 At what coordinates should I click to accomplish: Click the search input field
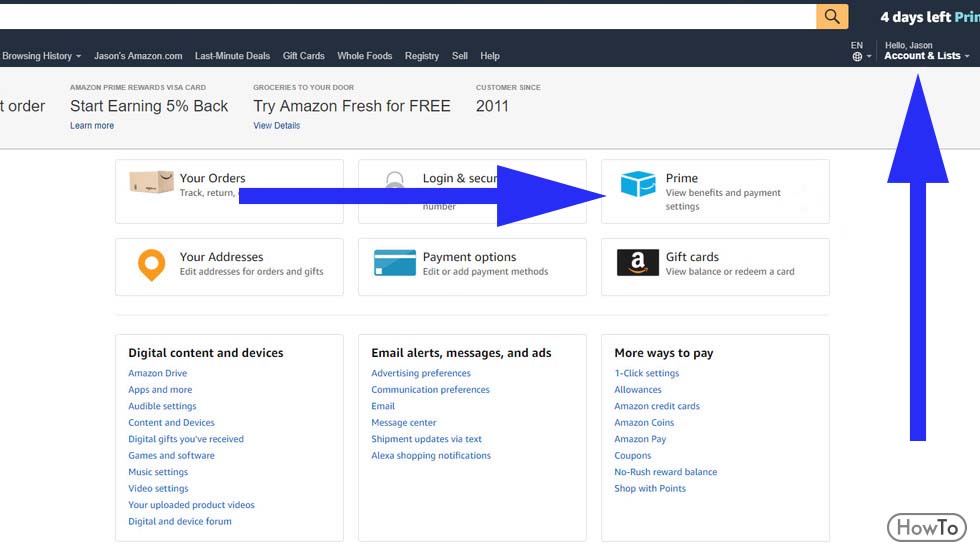point(408,16)
